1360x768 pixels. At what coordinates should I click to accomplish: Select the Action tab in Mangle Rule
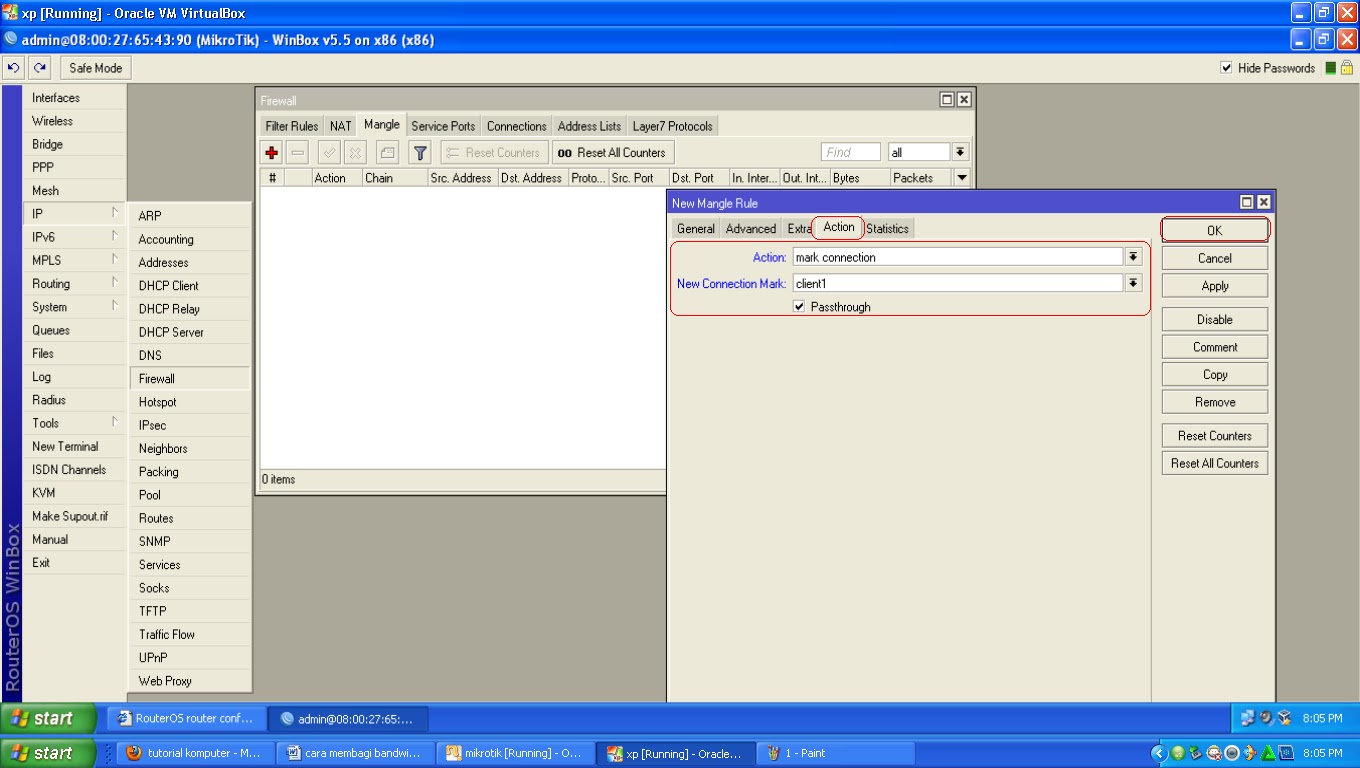[838, 227]
